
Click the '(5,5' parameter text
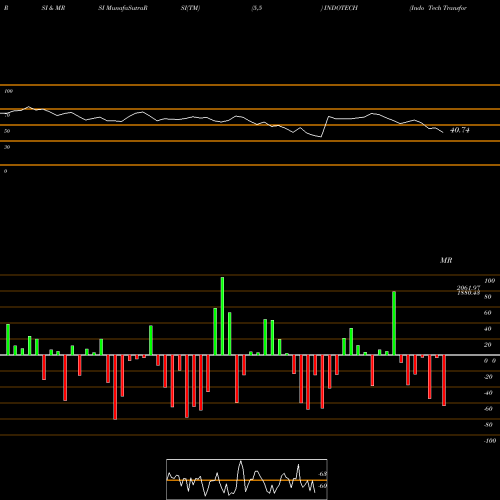[x=257, y=8]
